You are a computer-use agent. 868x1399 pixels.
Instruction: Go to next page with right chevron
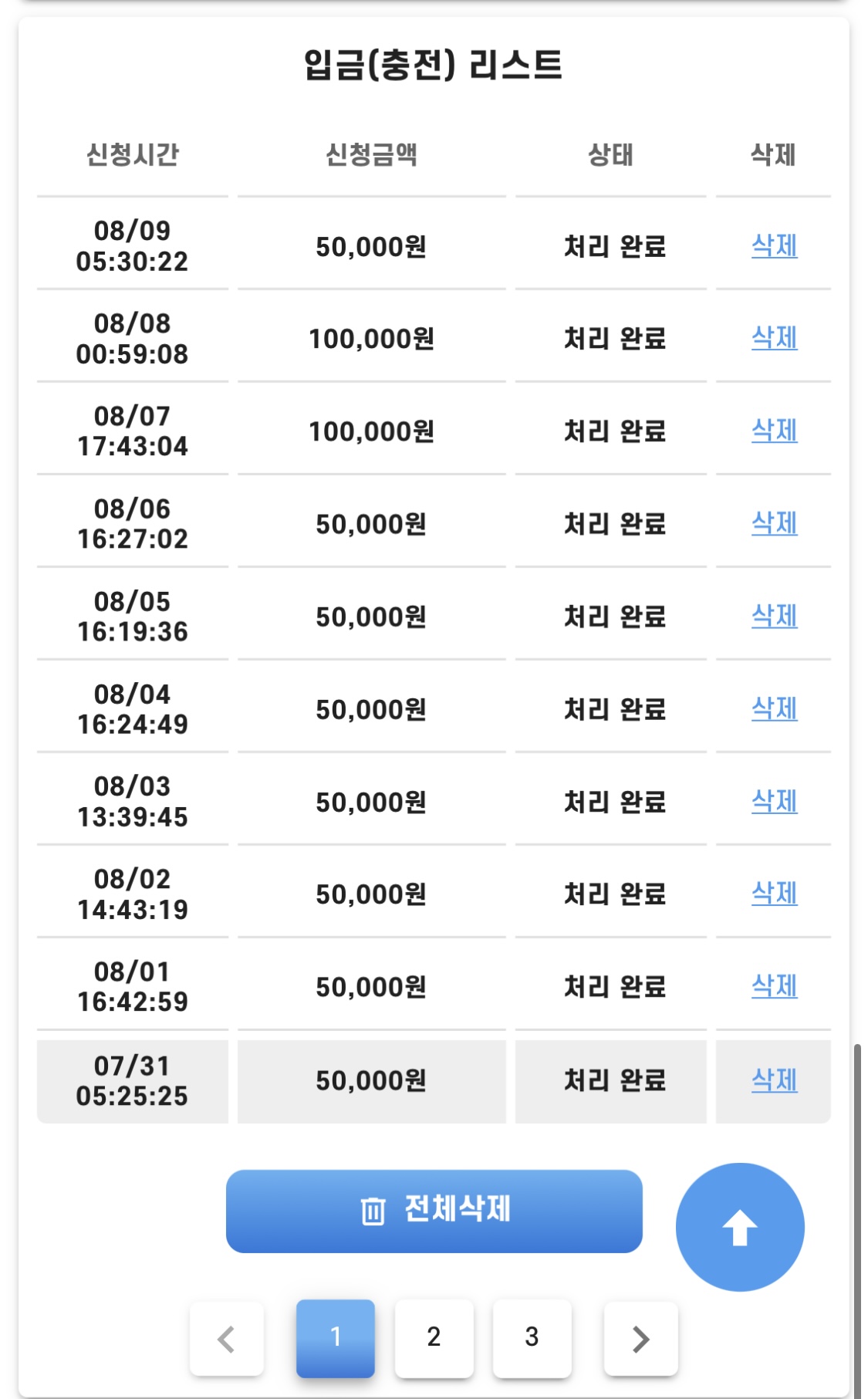(x=640, y=1339)
